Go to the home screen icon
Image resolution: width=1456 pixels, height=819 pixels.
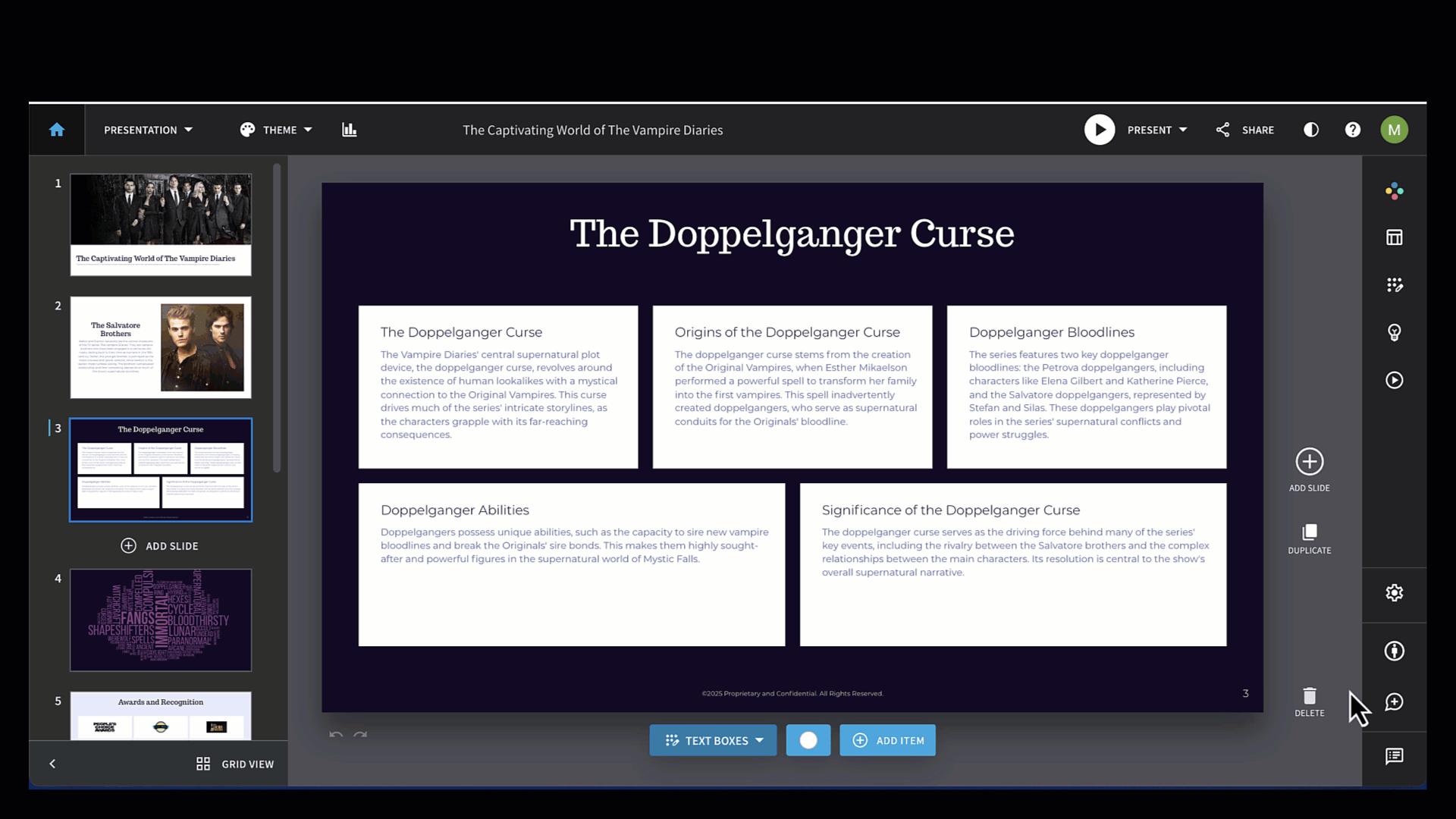(x=57, y=130)
